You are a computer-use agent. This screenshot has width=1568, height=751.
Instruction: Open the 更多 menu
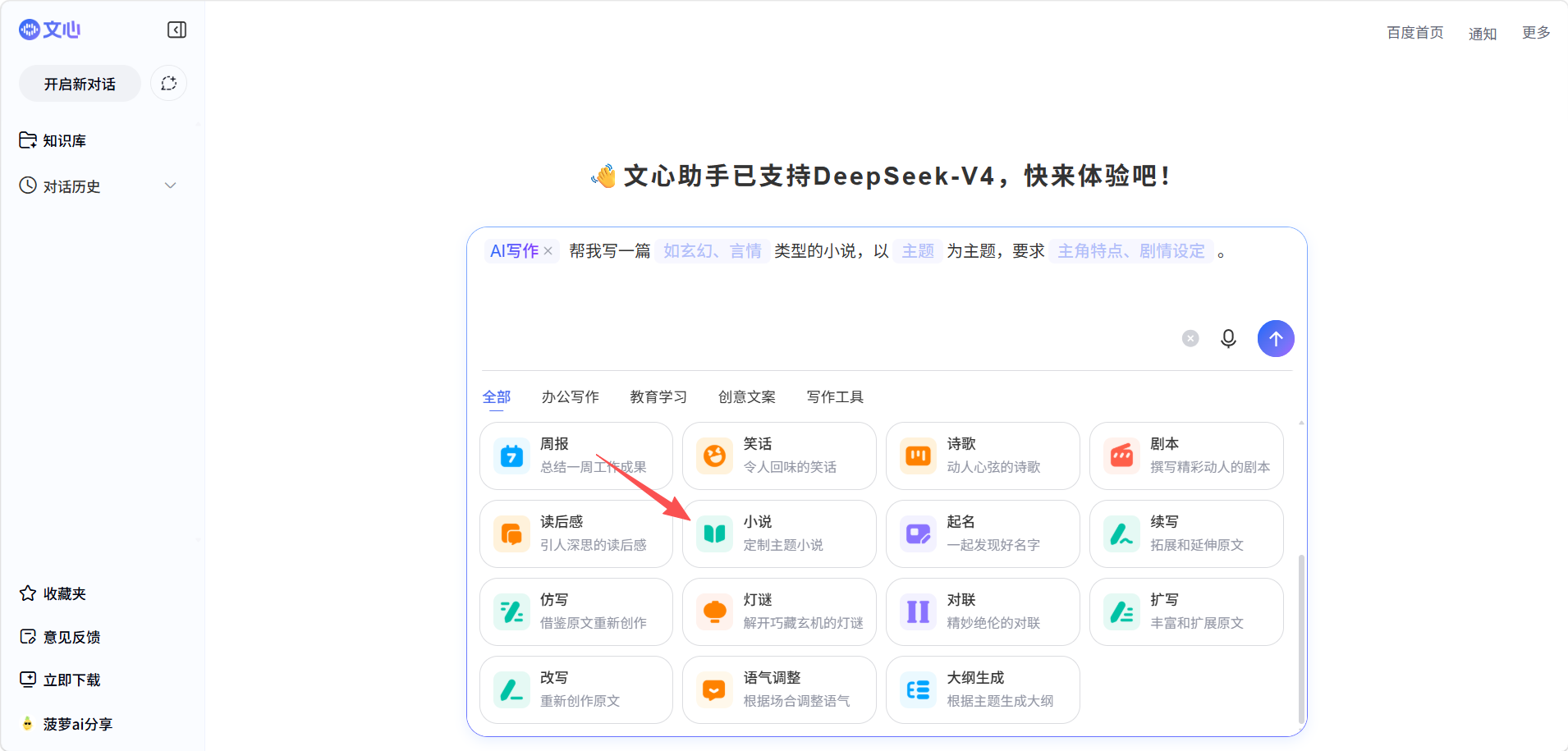(1536, 33)
